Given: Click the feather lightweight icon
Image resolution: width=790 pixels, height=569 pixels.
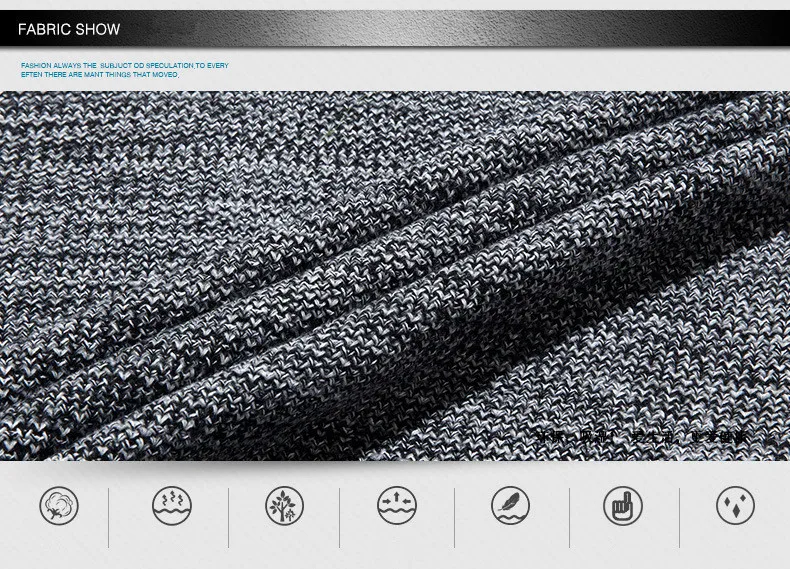Looking at the screenshot, I should [510, 505].
